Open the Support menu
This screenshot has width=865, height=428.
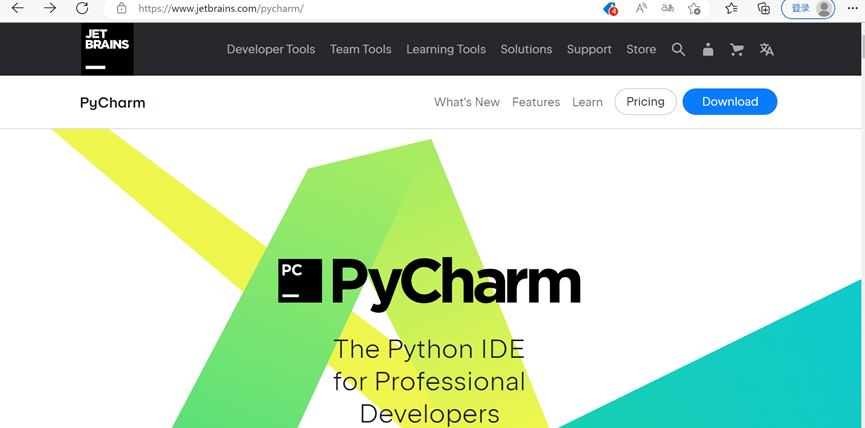589,50
